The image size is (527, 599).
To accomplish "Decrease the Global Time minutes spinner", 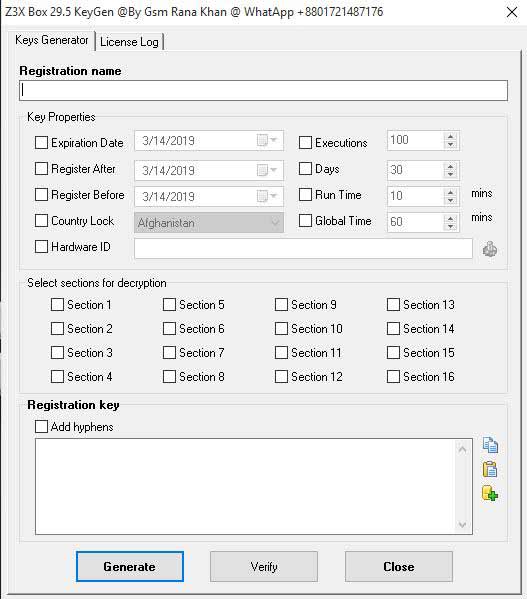I will pos(451,226).
